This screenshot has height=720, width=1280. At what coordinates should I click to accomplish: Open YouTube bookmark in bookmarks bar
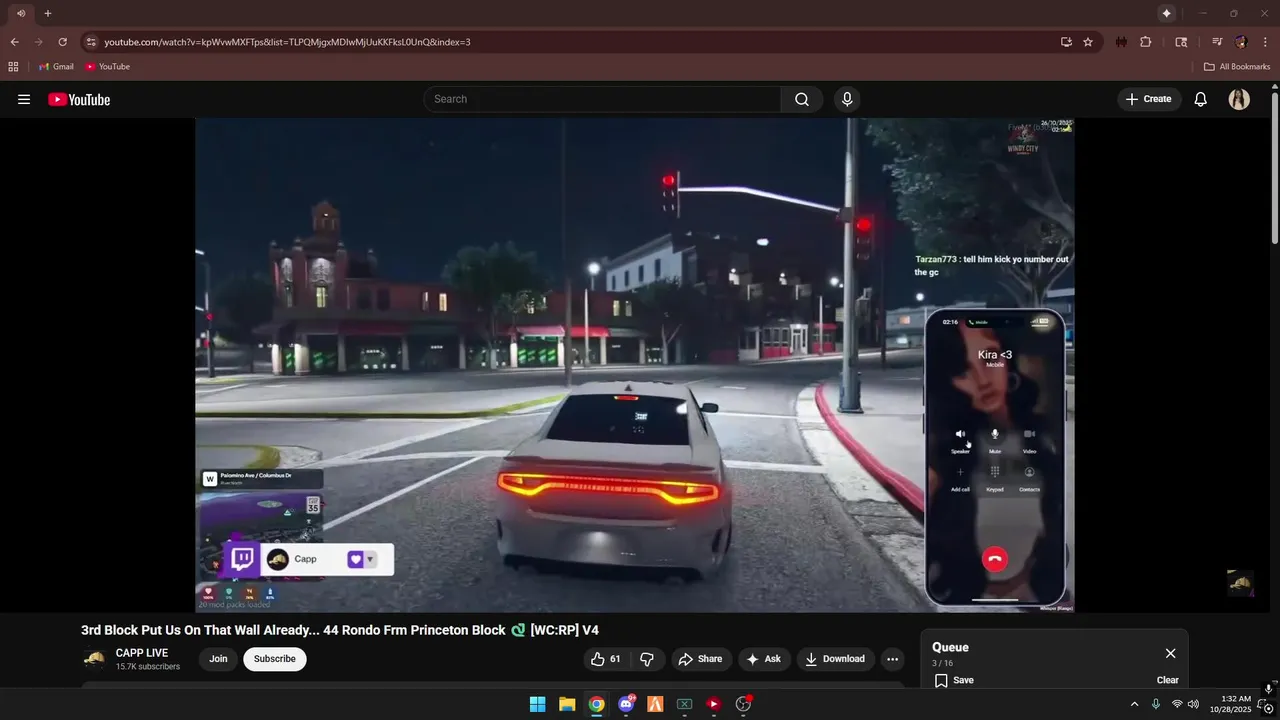(x=107, y=67)
